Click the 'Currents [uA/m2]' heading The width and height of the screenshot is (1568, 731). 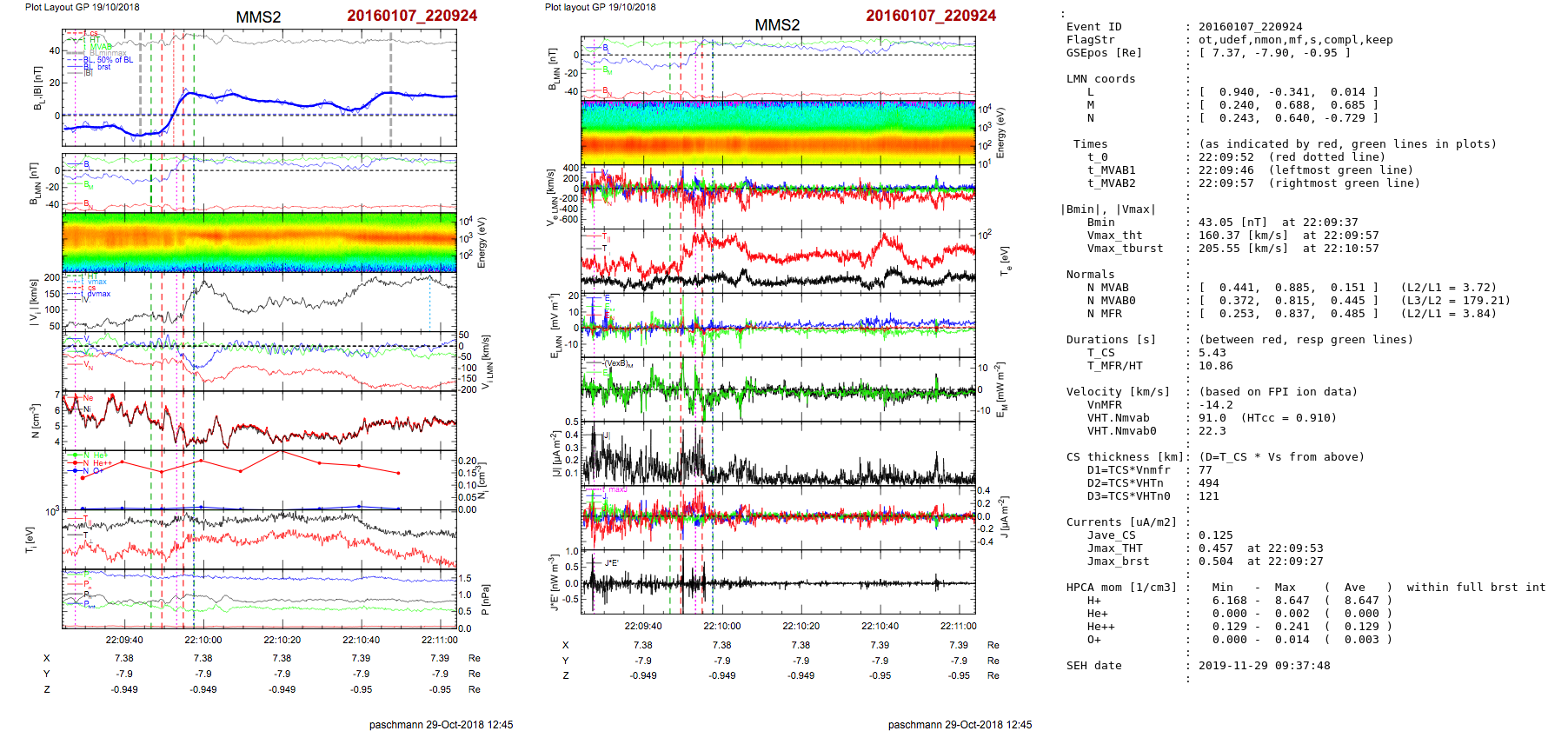point(1121,522)
